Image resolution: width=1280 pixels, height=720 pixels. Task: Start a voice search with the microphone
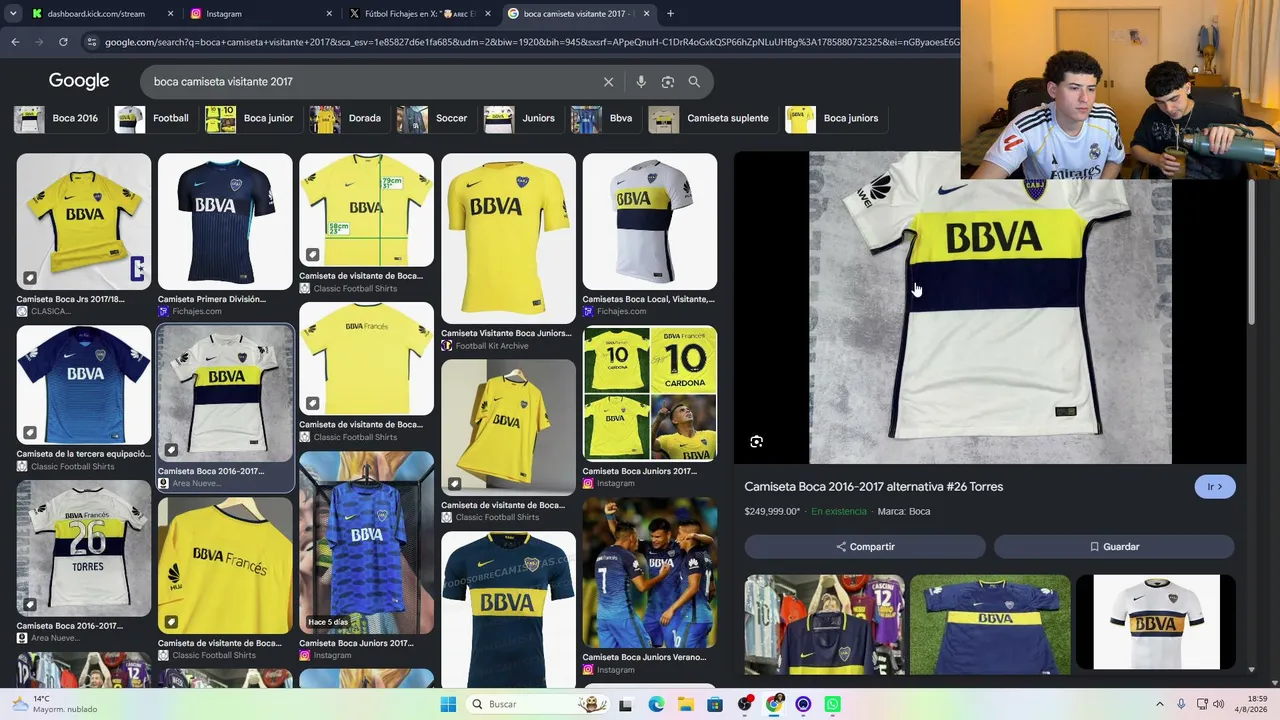pos(641,82)
